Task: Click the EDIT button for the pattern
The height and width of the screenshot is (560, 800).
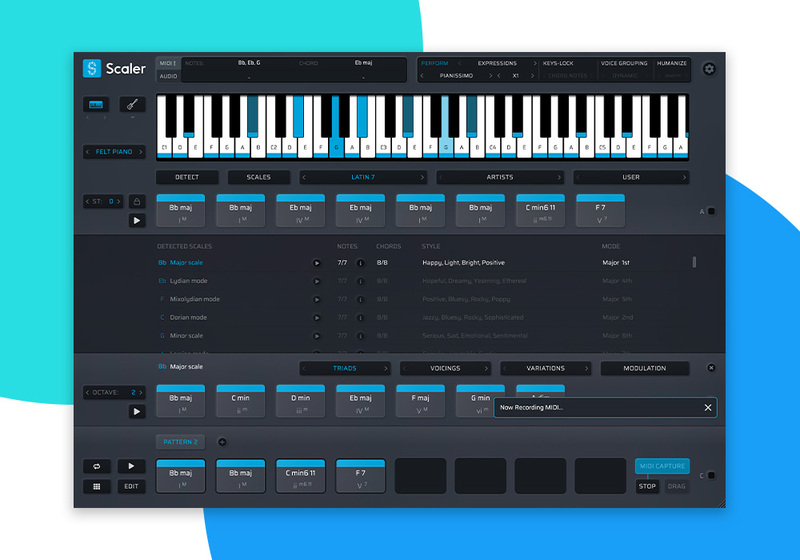Action: pyautogui.click(x=131, y=487)
